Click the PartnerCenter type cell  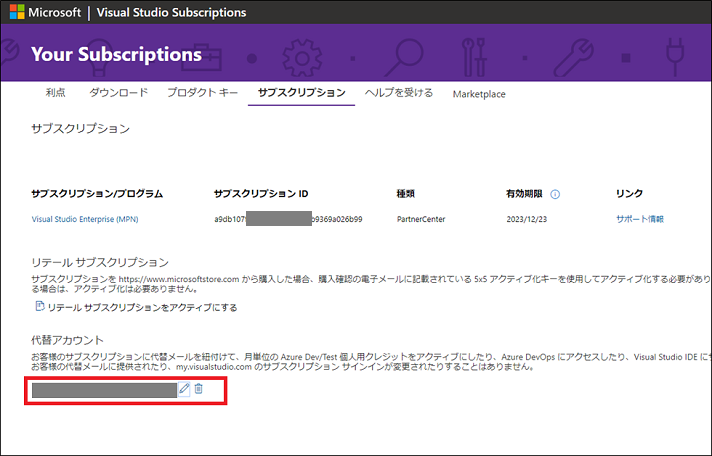click(x=421, y=219)
